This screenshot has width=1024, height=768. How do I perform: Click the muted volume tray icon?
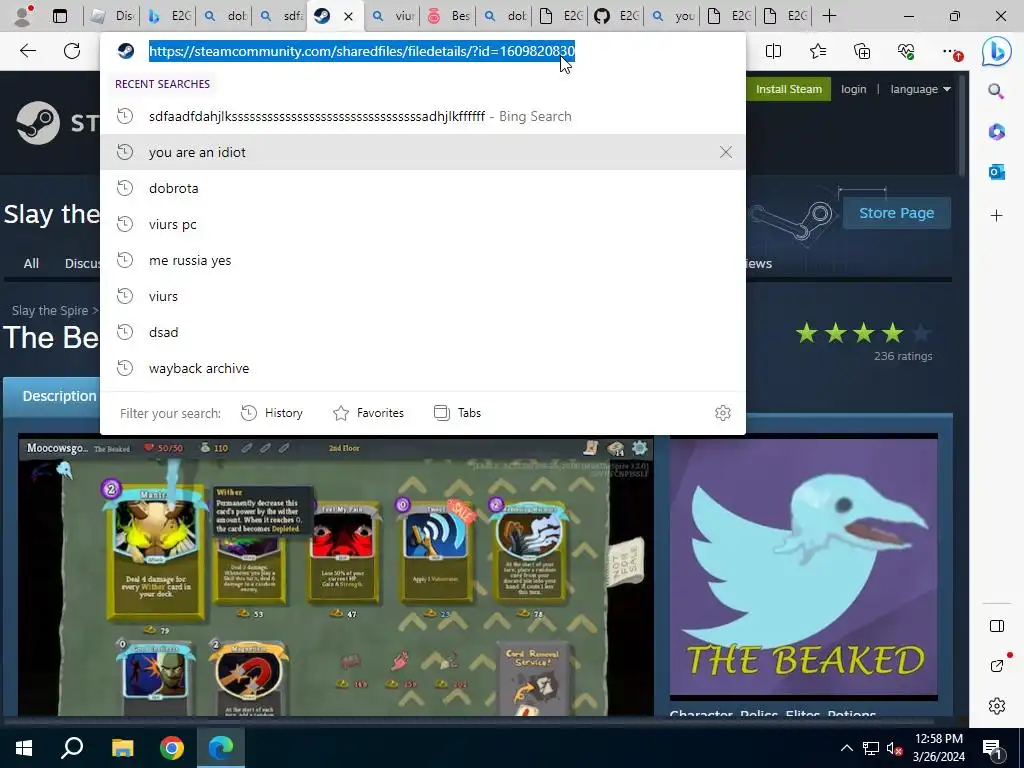click(893, 748)
